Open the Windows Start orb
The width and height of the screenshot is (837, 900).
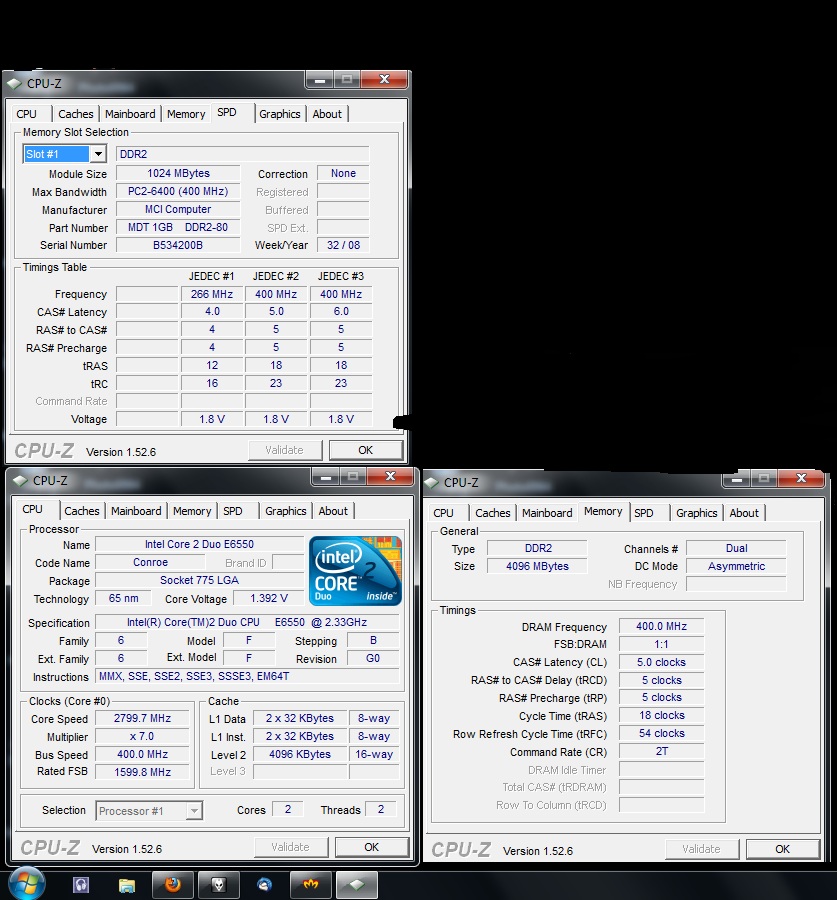click(x=27, y=884)
